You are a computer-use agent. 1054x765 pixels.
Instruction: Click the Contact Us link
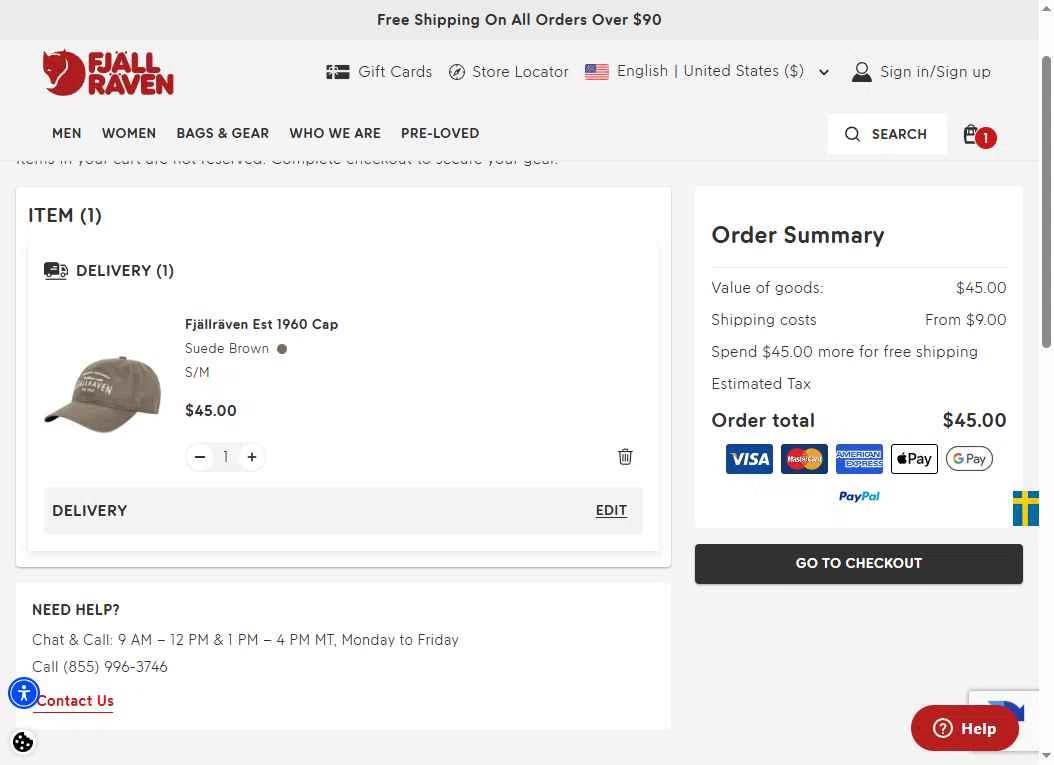click(x=75, y=701)
